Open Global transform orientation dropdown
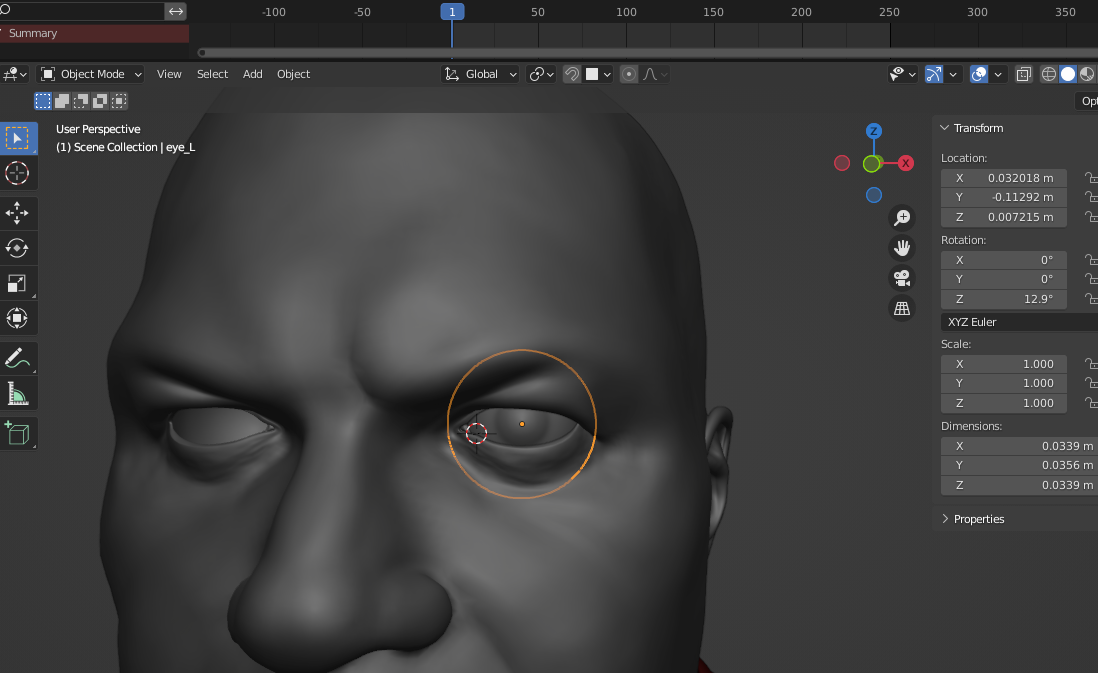Screen dimensions: 1098x673 (x=481, y=74)
